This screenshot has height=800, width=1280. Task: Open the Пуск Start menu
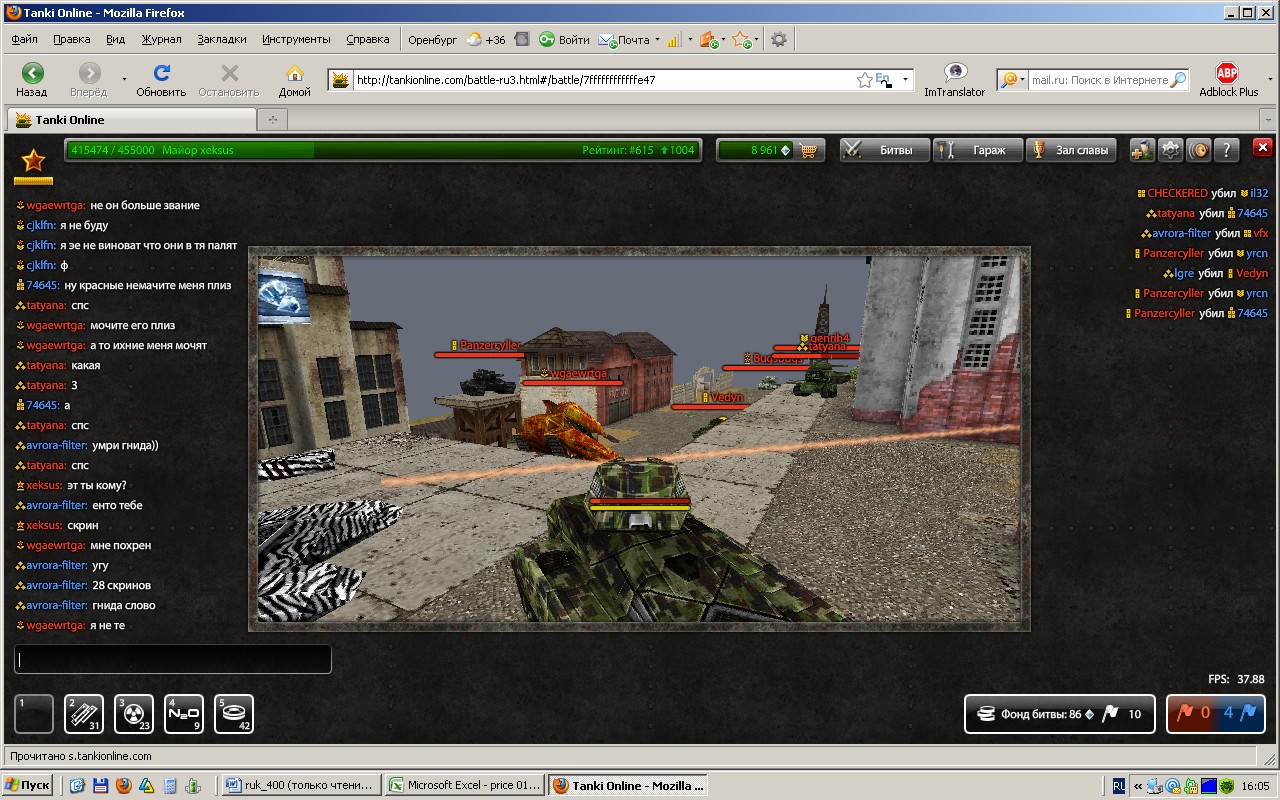coord(29,786)
